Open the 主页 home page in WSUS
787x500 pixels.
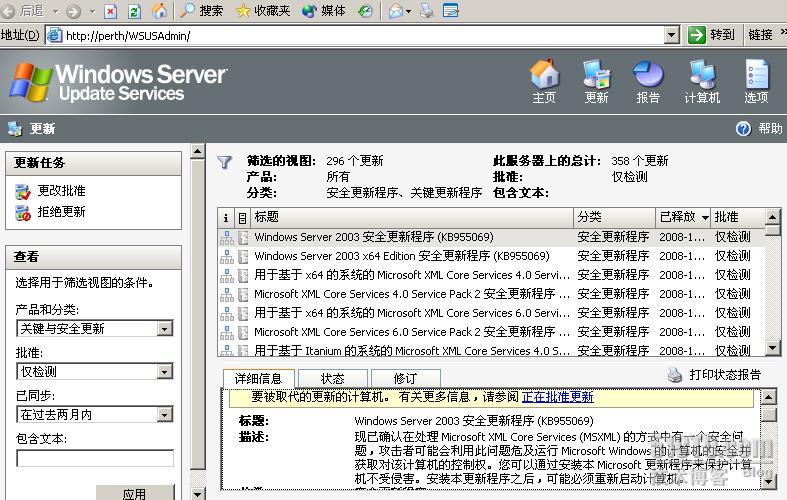tap(544, 82)
